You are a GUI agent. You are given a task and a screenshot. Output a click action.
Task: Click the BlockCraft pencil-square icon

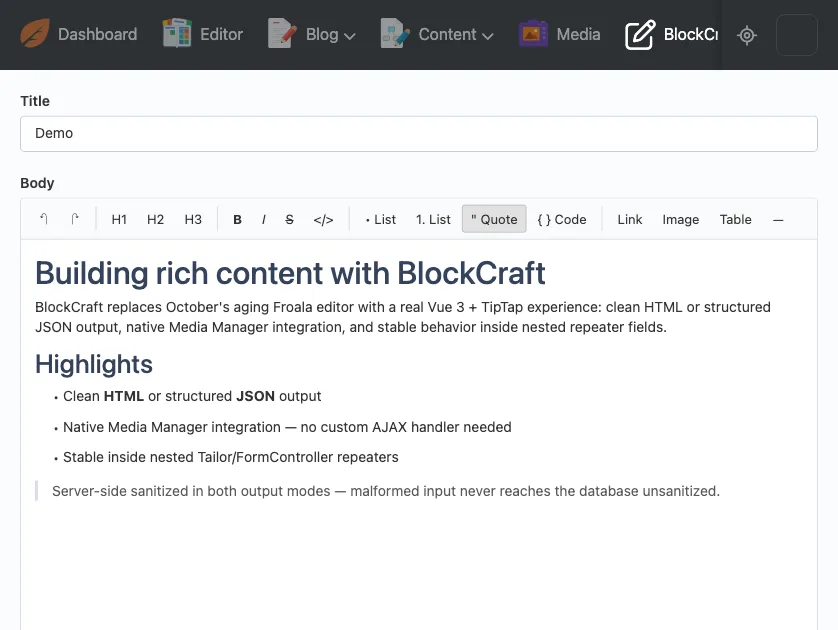[640, 35]
